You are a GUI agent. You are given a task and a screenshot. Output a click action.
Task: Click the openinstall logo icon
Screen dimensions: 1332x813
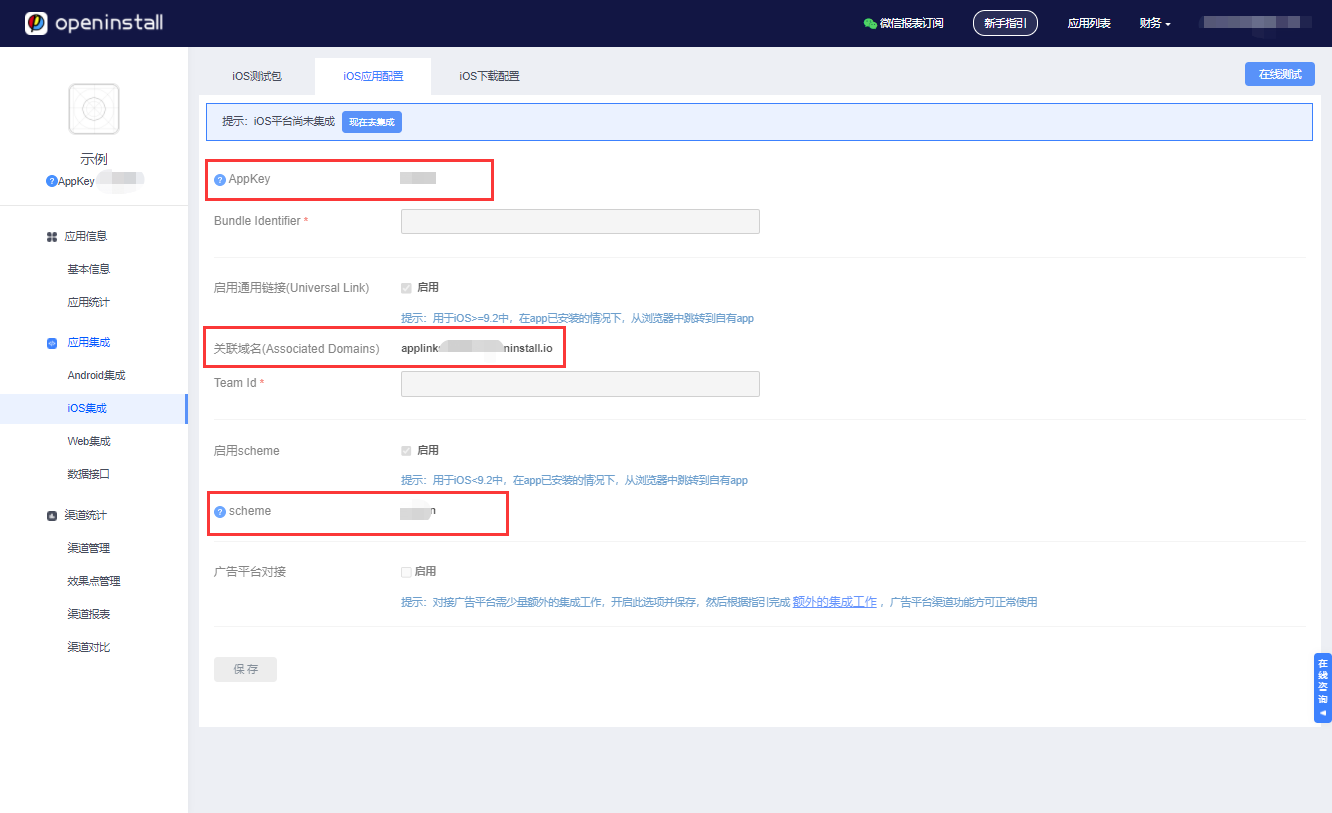36,23
